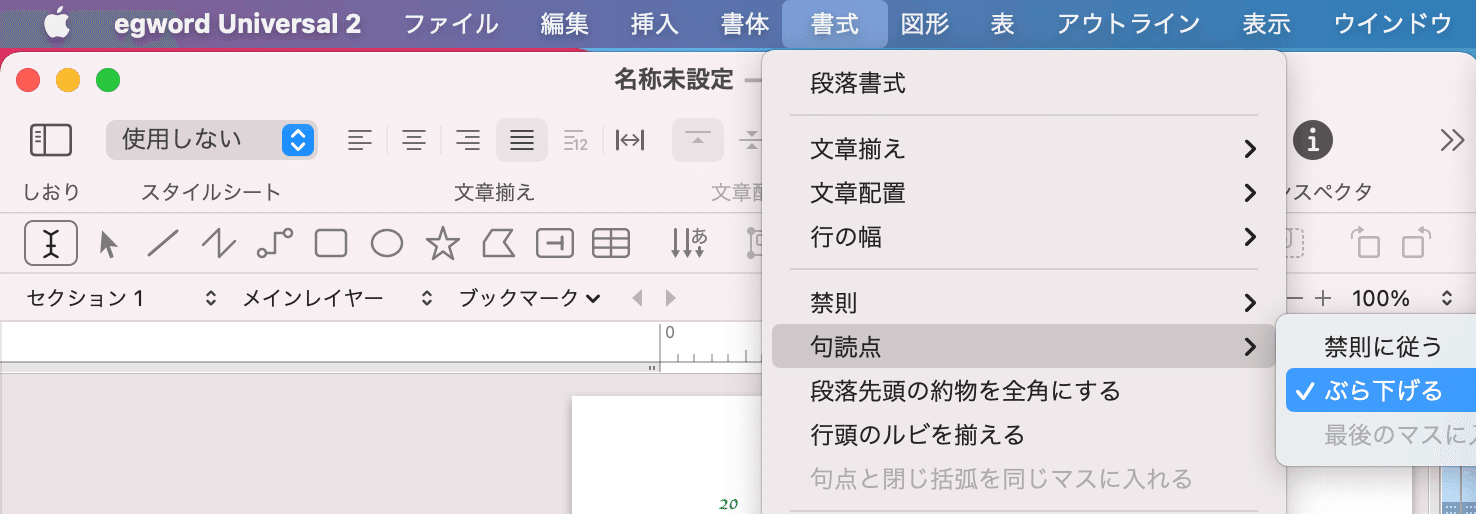Screen dimensions: 1476x514
Task: Align text left
Action: [x=360, y=140]
